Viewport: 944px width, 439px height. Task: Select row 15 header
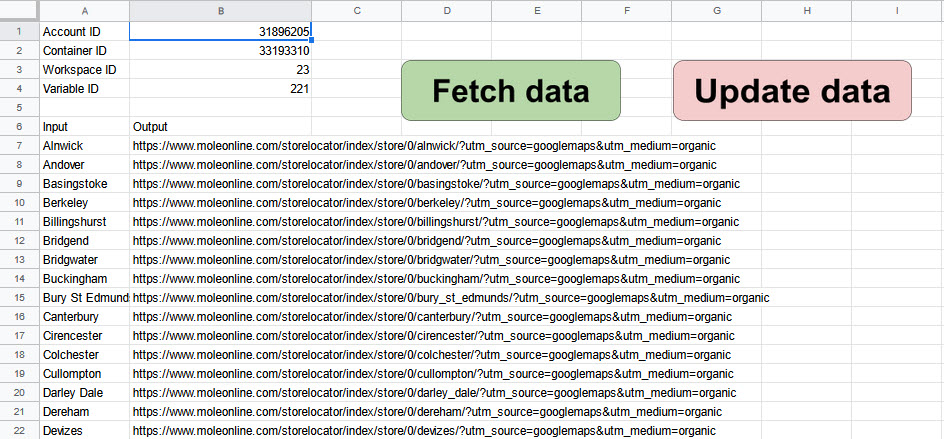tap(19, 298)
